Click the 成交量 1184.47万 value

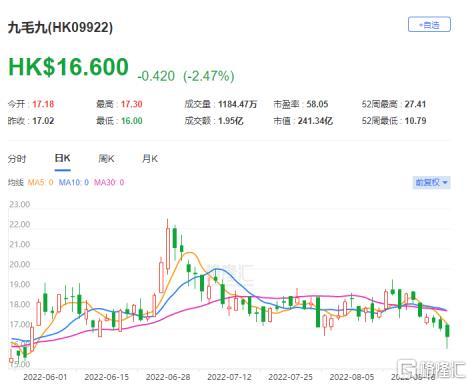tap(238, 104)
